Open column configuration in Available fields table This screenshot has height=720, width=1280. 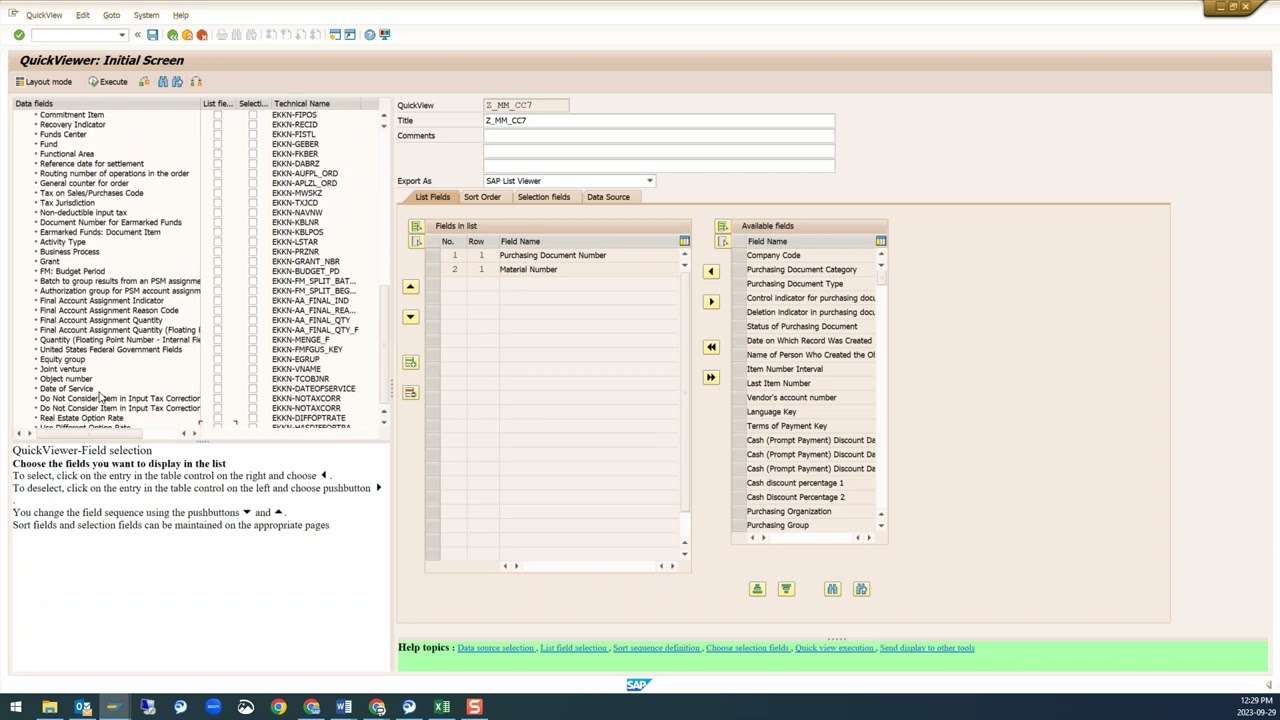pyautogui.click(x=880, y=241)
